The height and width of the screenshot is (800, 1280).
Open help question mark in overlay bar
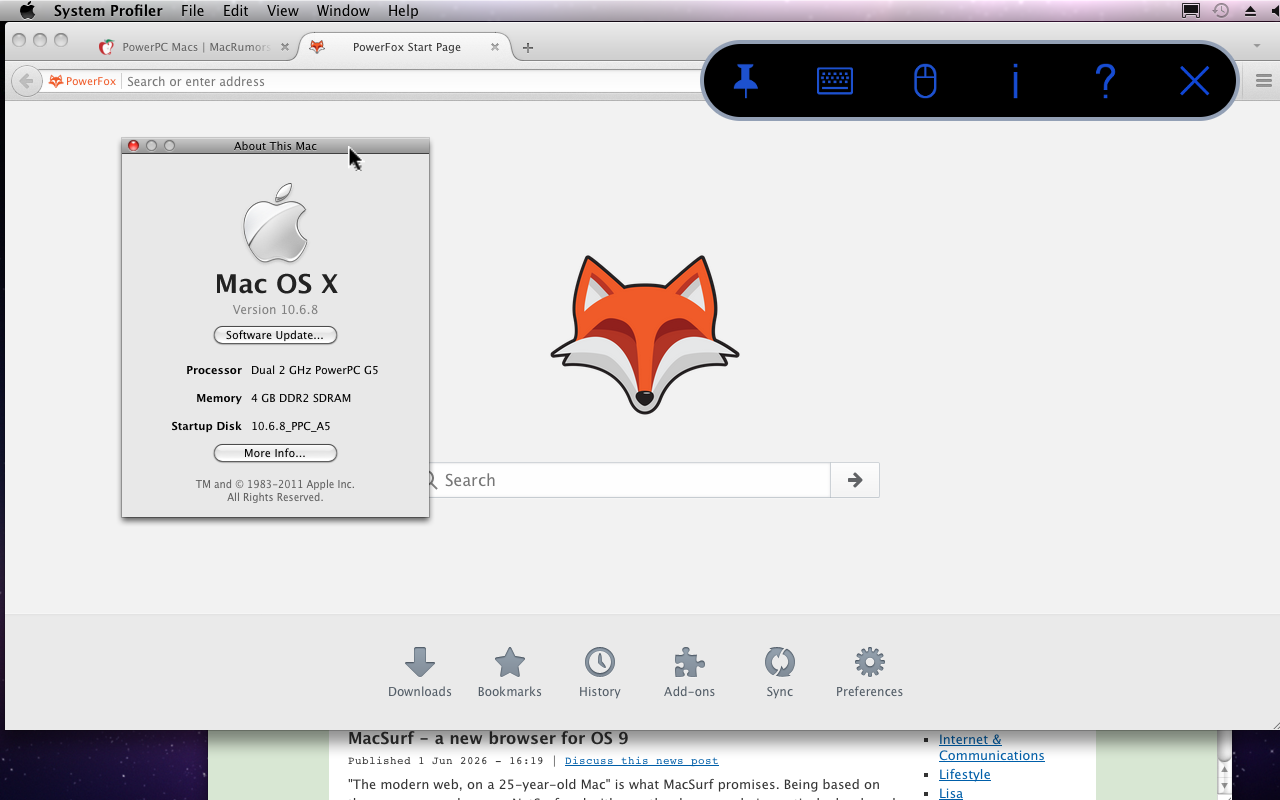tap(1105, 81)
